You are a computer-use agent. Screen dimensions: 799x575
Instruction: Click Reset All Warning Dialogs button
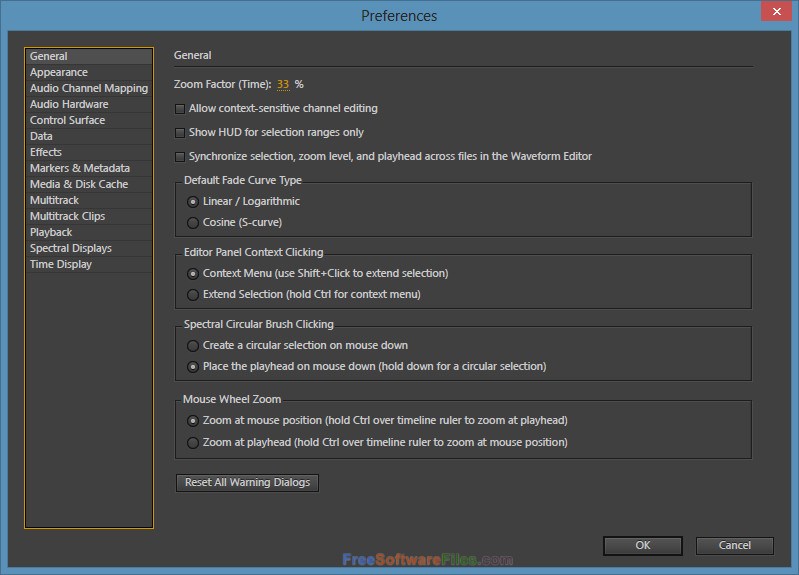tap(247, 482)
